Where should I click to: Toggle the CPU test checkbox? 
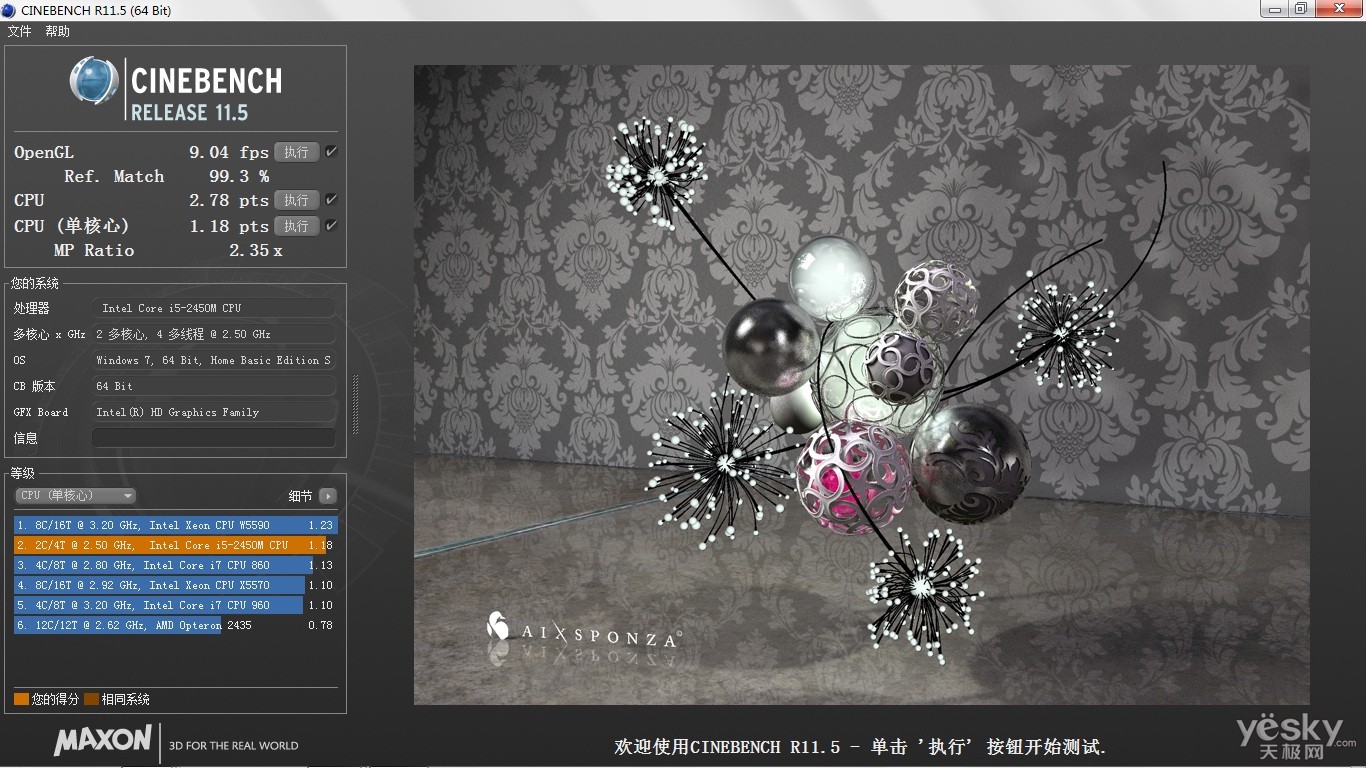(331, 200)
